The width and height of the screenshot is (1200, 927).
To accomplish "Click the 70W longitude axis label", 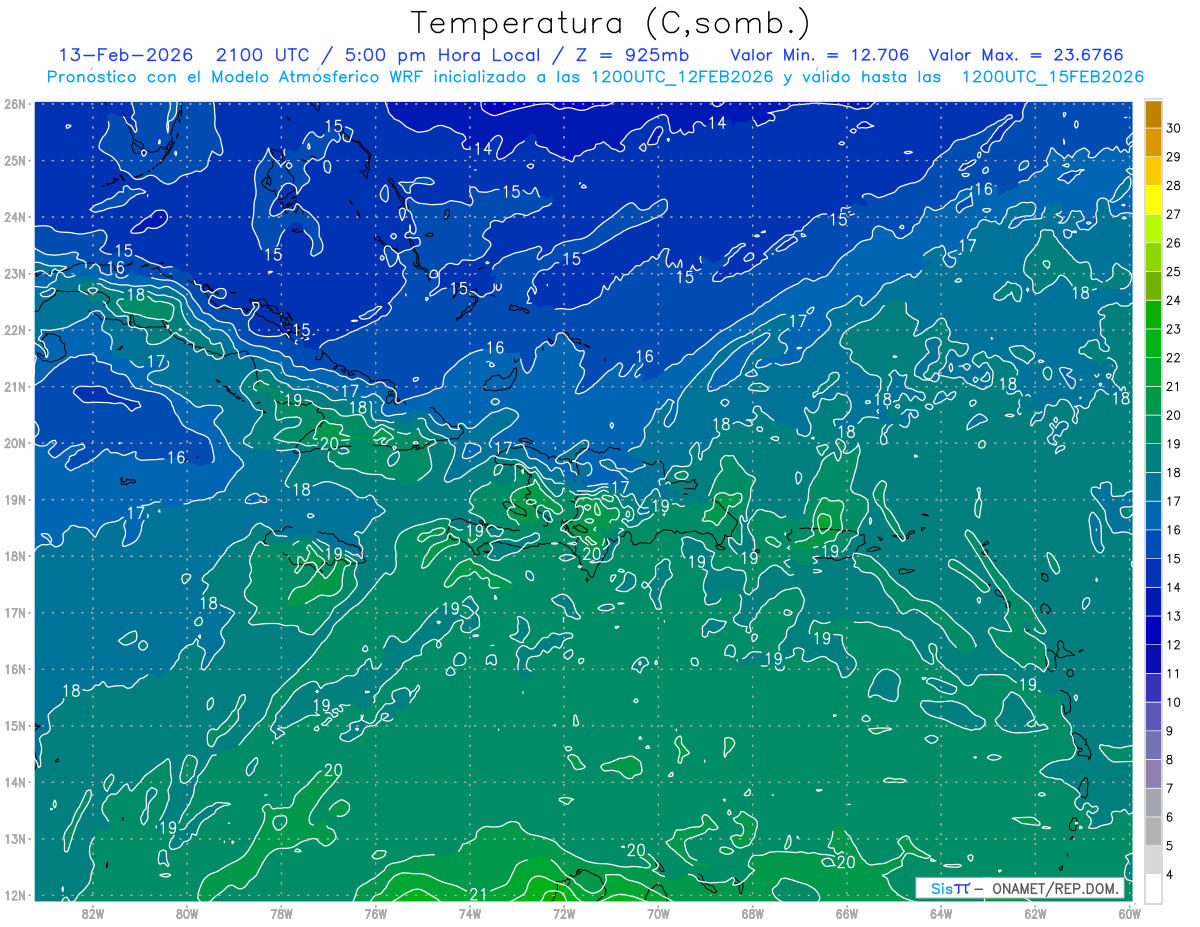I will pos(658,913).
